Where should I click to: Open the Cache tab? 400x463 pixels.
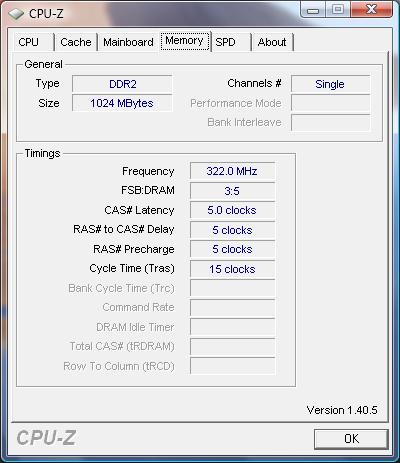76,42
